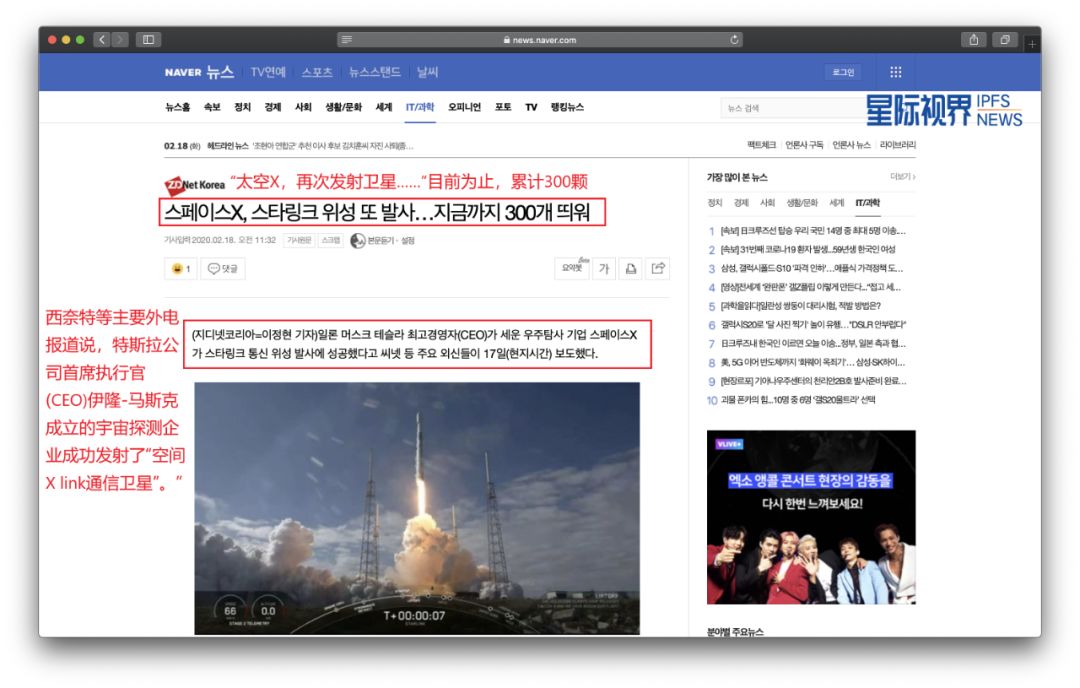
Task: Open ranked article 5 about 일란성 쌍둥이
Action: (800, 306)
